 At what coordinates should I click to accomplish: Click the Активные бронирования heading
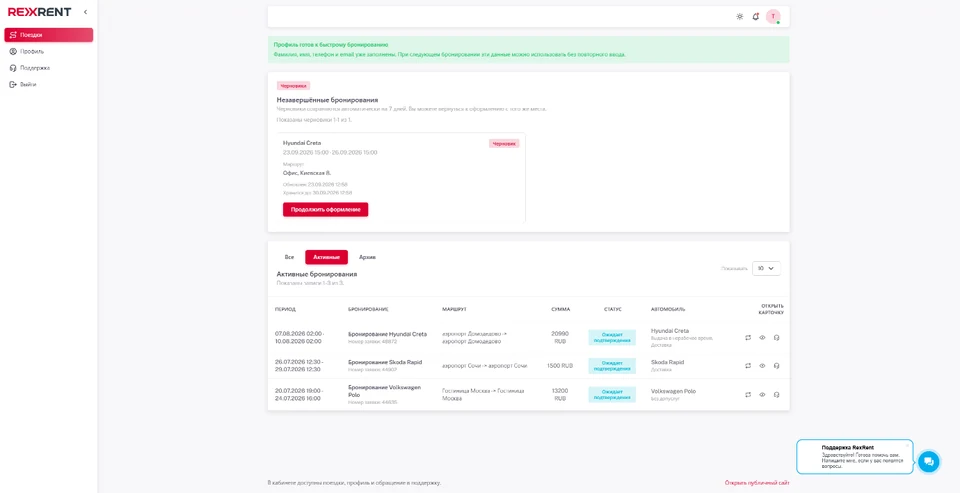coord(317,274)
